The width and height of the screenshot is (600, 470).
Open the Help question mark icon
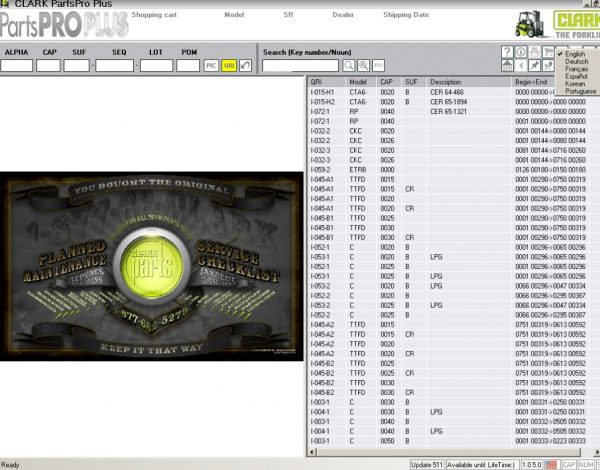click(507, 52)
